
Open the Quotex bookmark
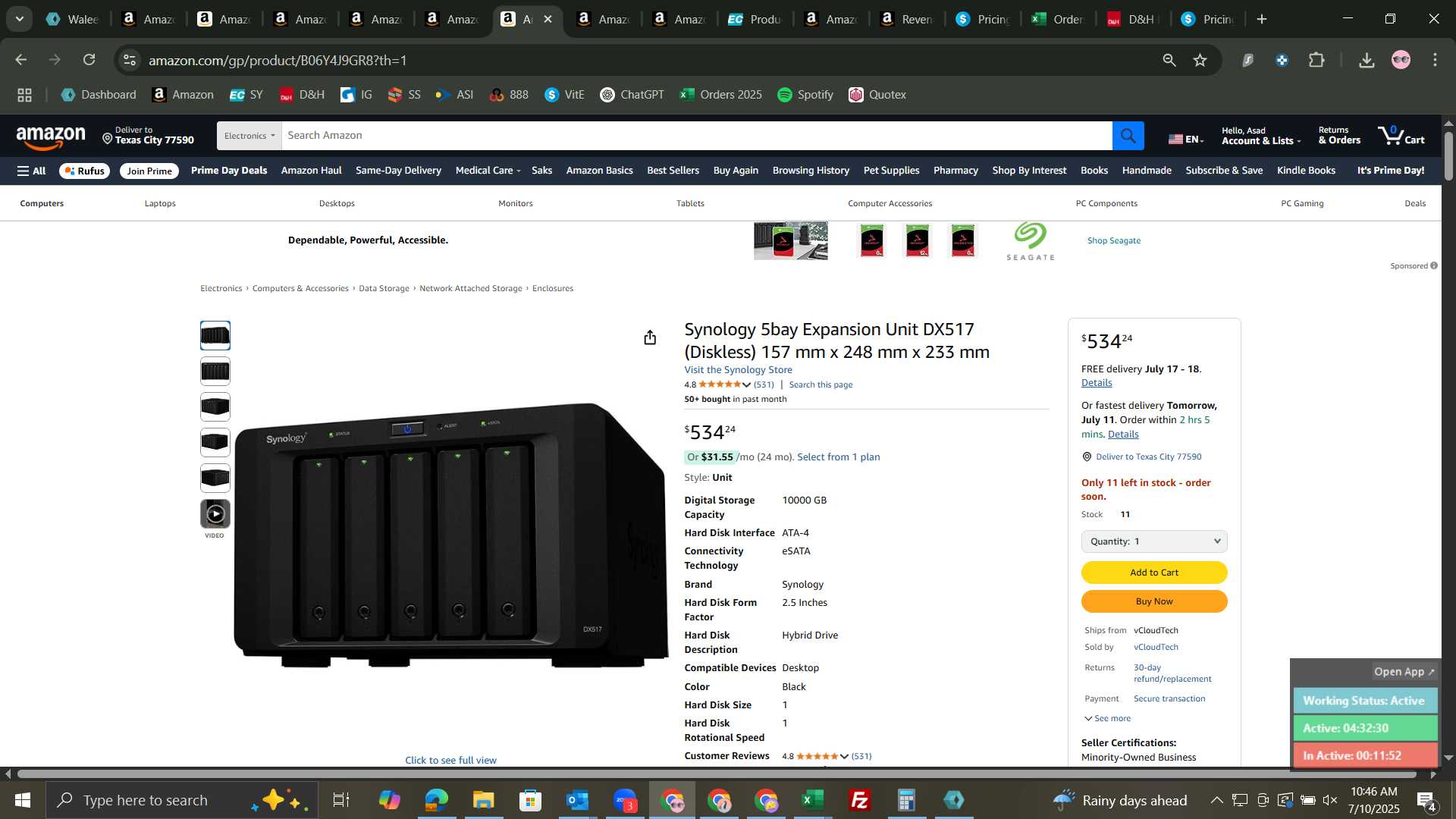877,95
